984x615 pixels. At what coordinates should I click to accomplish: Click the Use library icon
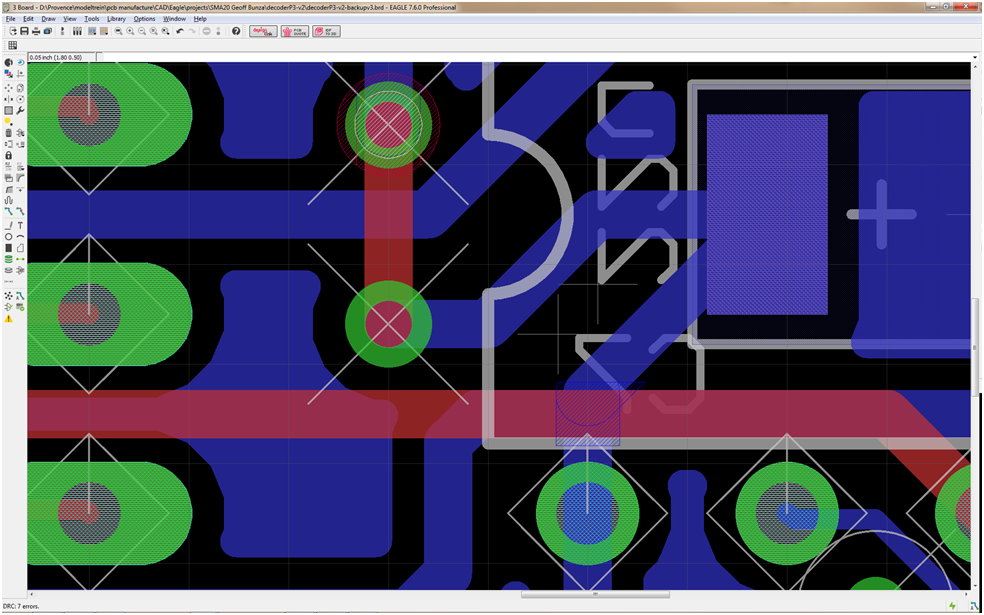77,31
